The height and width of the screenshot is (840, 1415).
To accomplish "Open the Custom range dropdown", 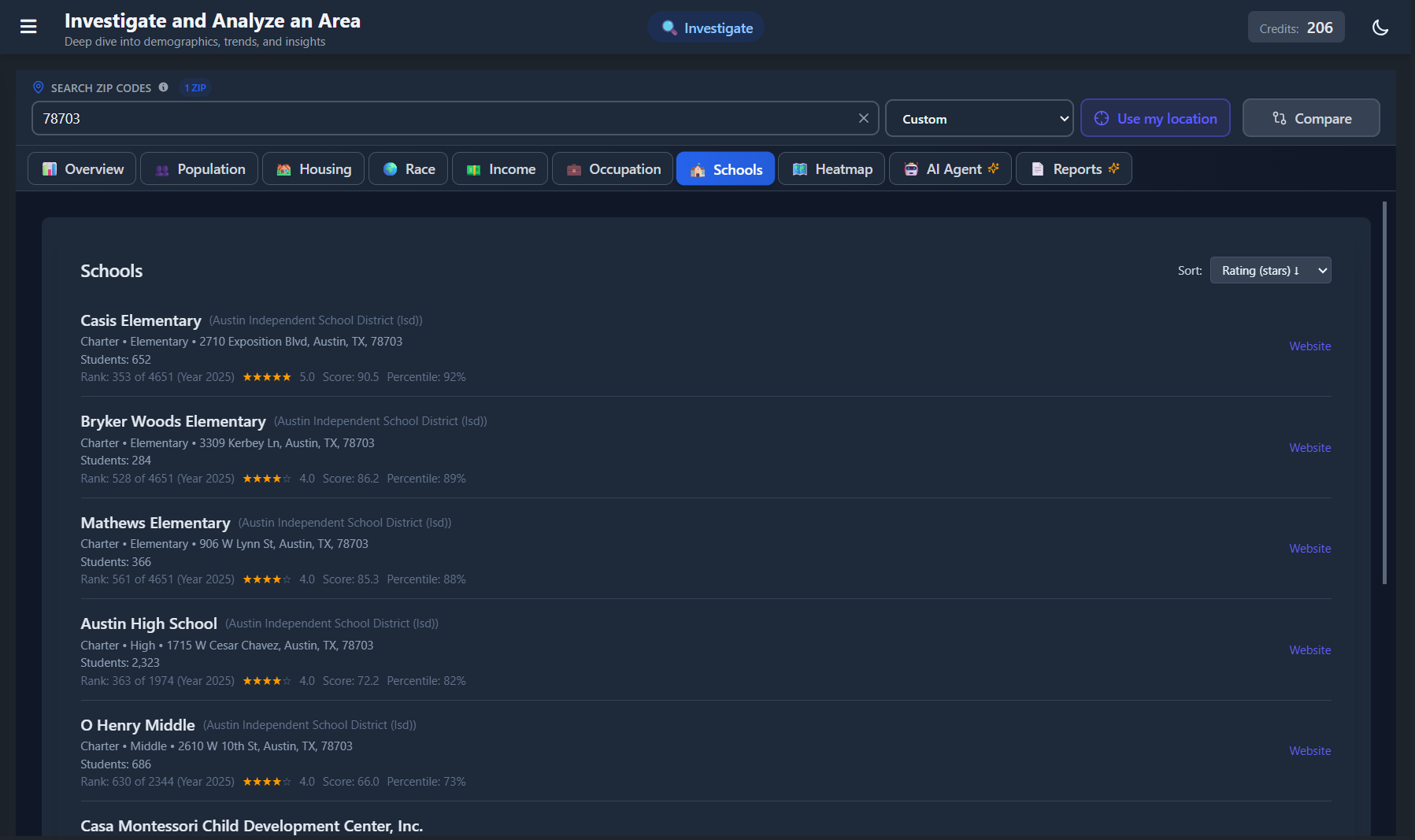I will [x=979, y=119].
